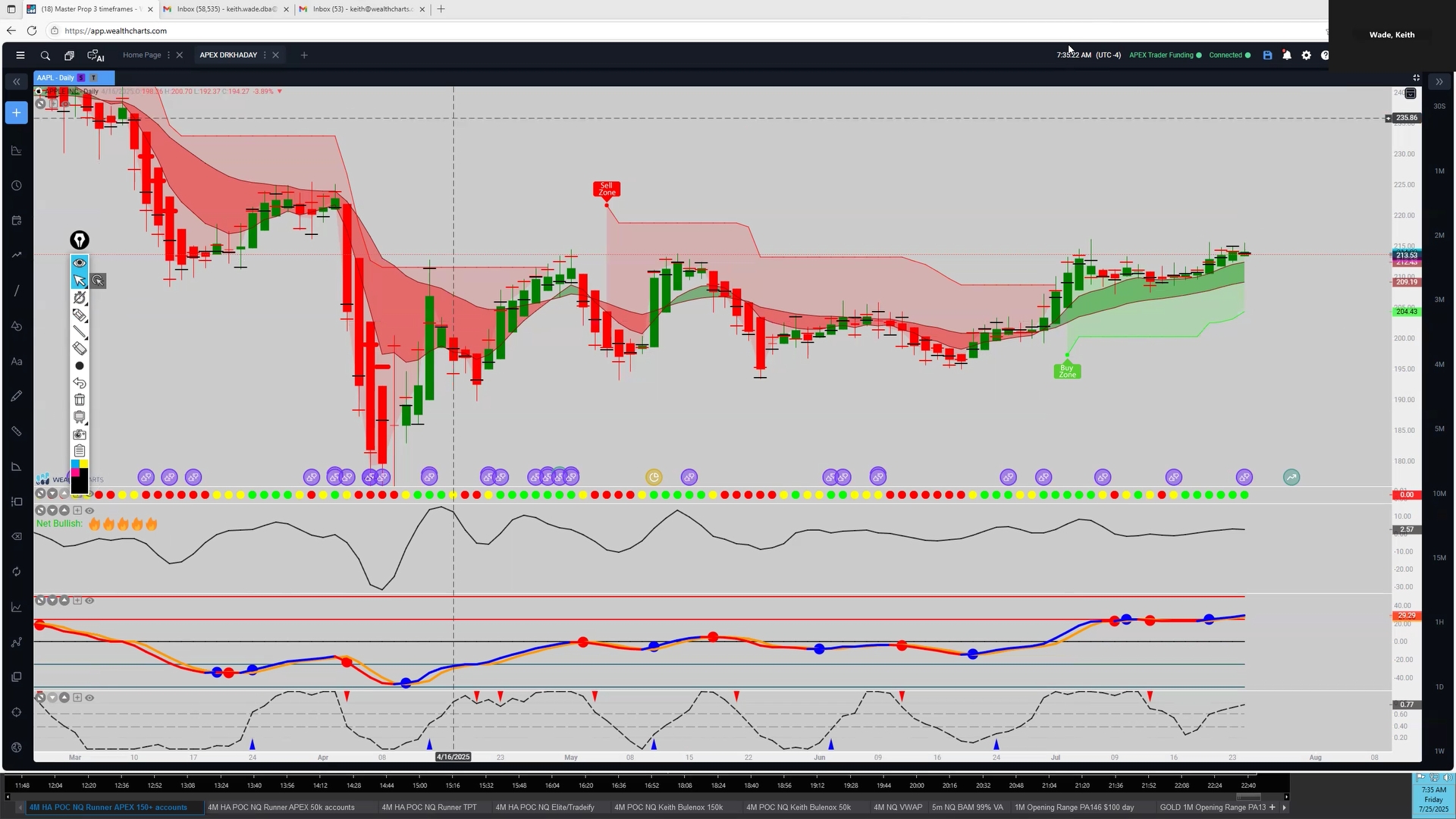The image size is (1456, 819).
Task: Open 5m NQ BAM 99% VA tab
Action: point(967,807)
